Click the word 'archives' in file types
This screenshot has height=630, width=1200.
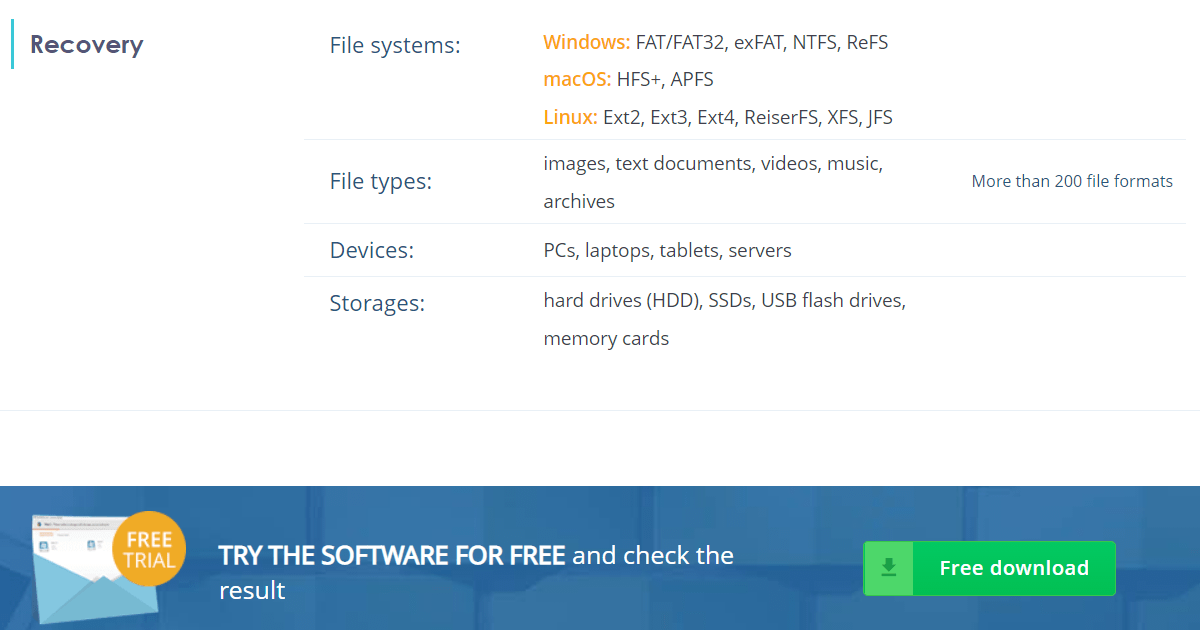(x=579, y=201)
